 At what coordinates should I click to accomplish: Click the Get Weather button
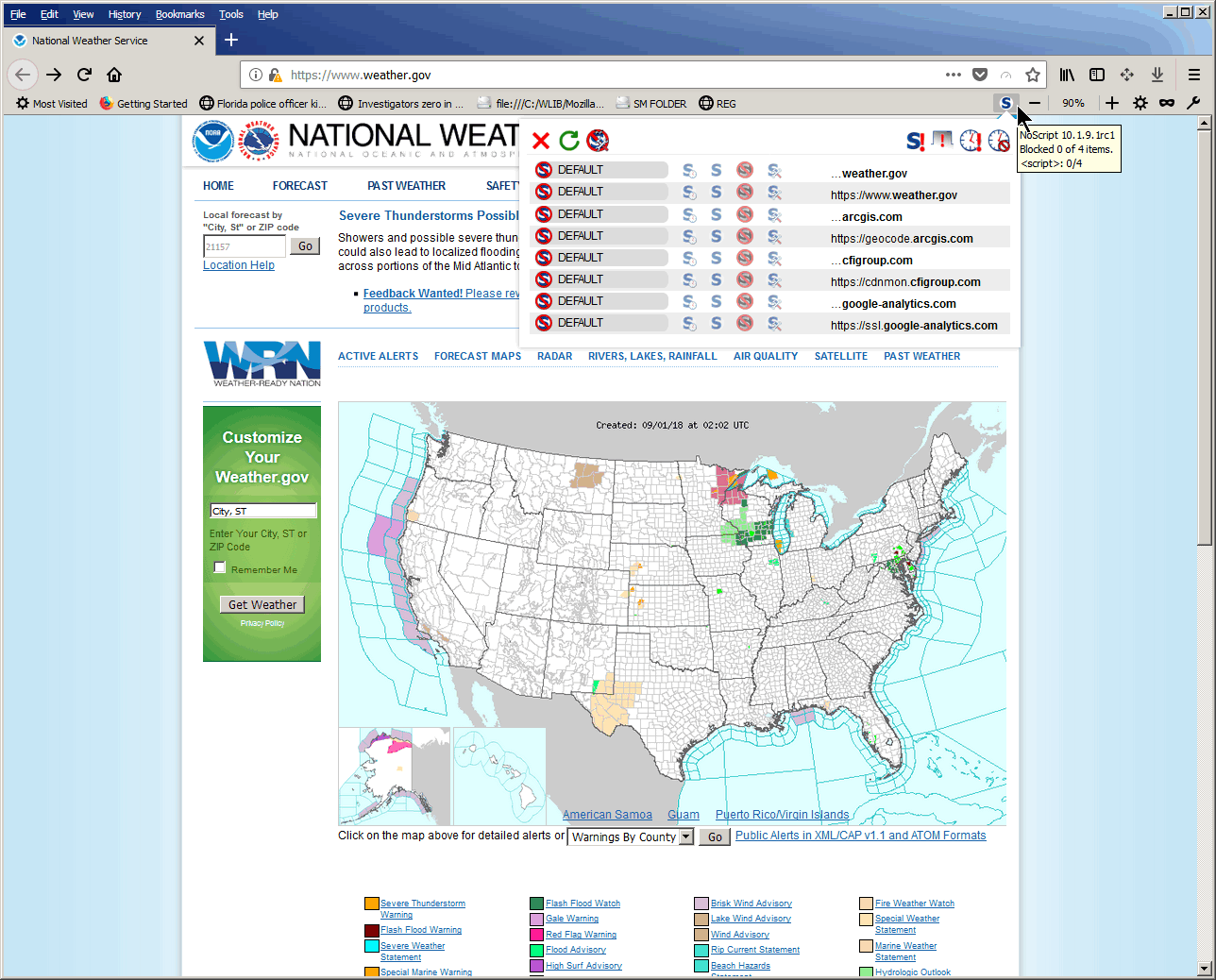262,604
